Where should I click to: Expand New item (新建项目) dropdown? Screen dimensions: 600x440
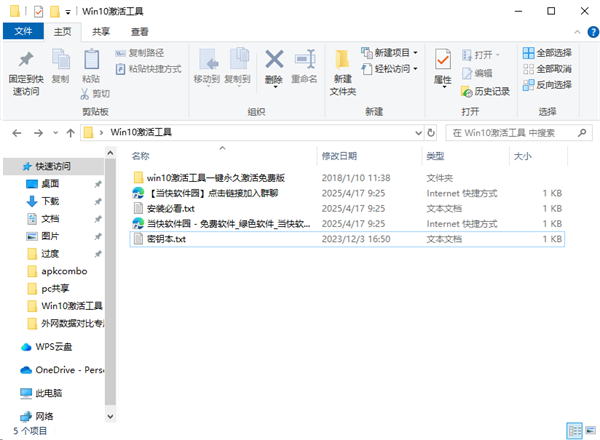click(x=416, y=53)
